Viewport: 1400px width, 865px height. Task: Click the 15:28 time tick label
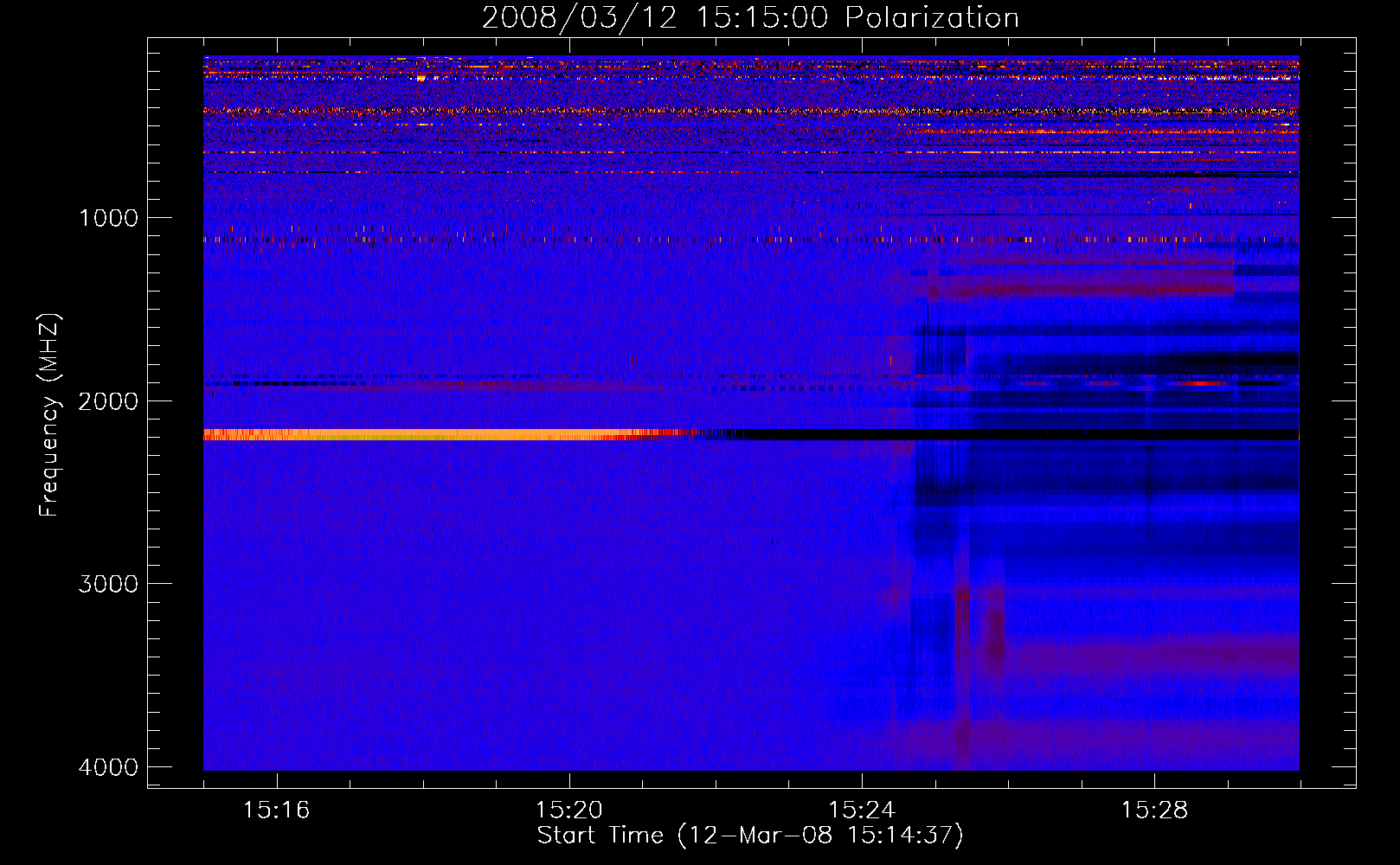(1155, 811)
